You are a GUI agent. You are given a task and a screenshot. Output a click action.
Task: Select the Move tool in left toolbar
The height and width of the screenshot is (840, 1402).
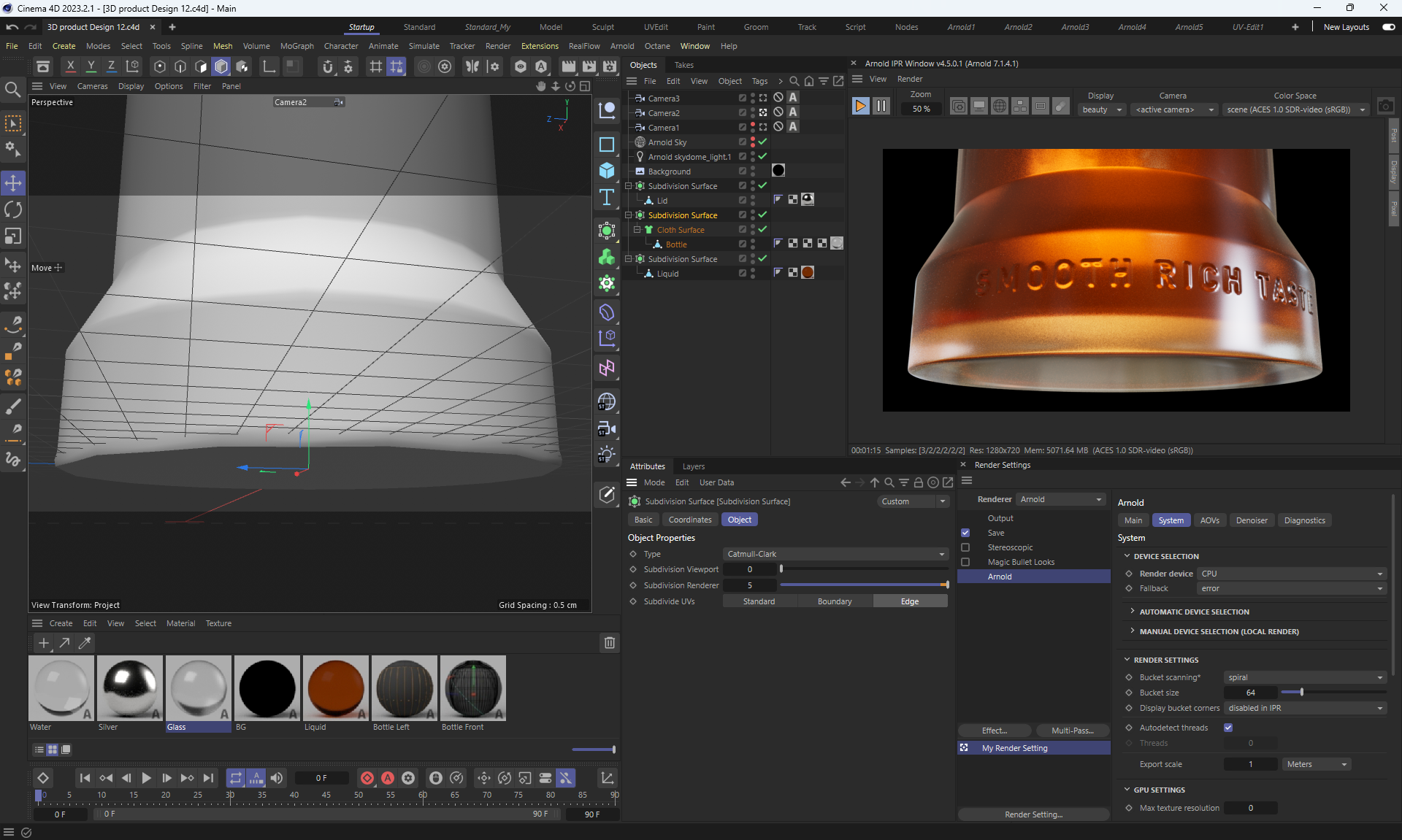pyautogui.click(x=13, y=182)
